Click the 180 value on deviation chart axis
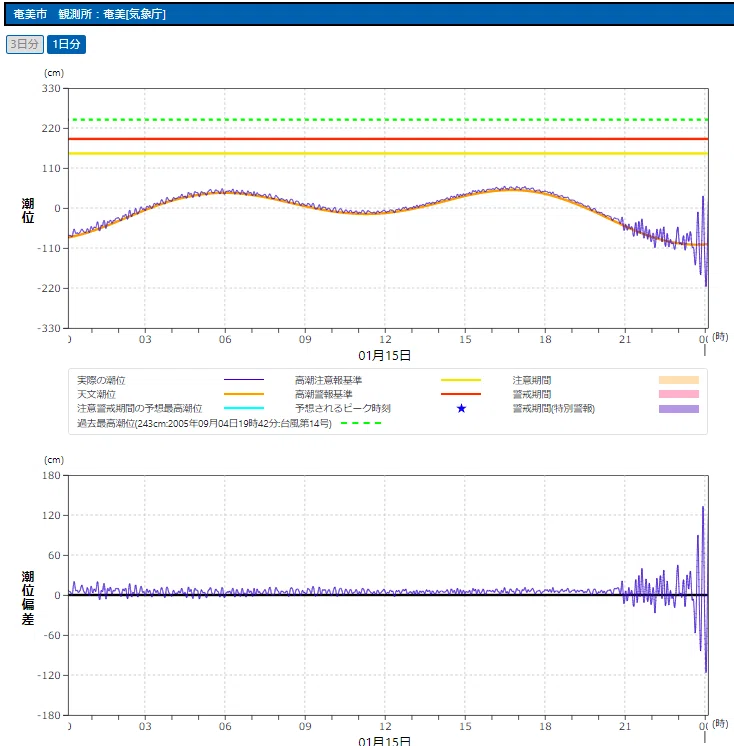 (51, 475)
